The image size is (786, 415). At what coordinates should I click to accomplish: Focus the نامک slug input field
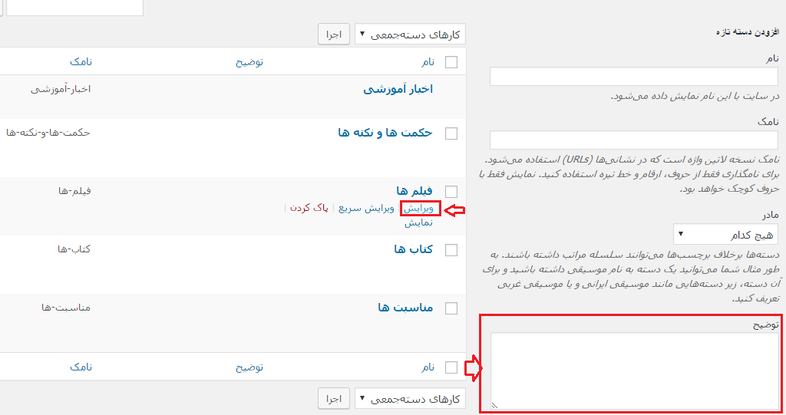[x=634, y=140]
